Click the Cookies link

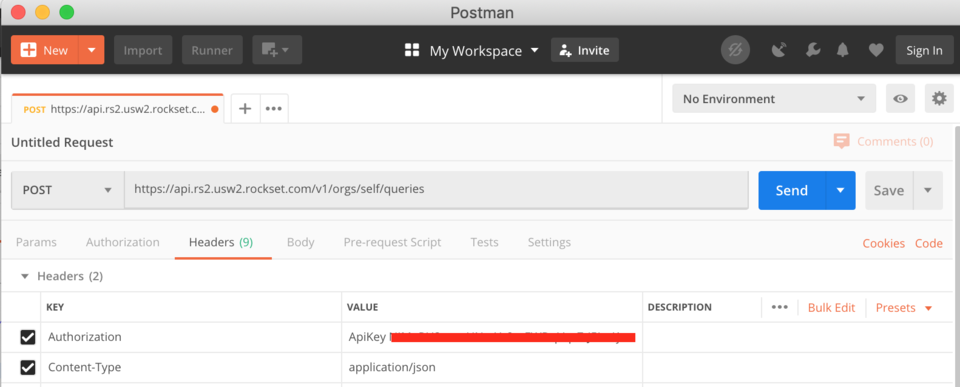point(883,243)
